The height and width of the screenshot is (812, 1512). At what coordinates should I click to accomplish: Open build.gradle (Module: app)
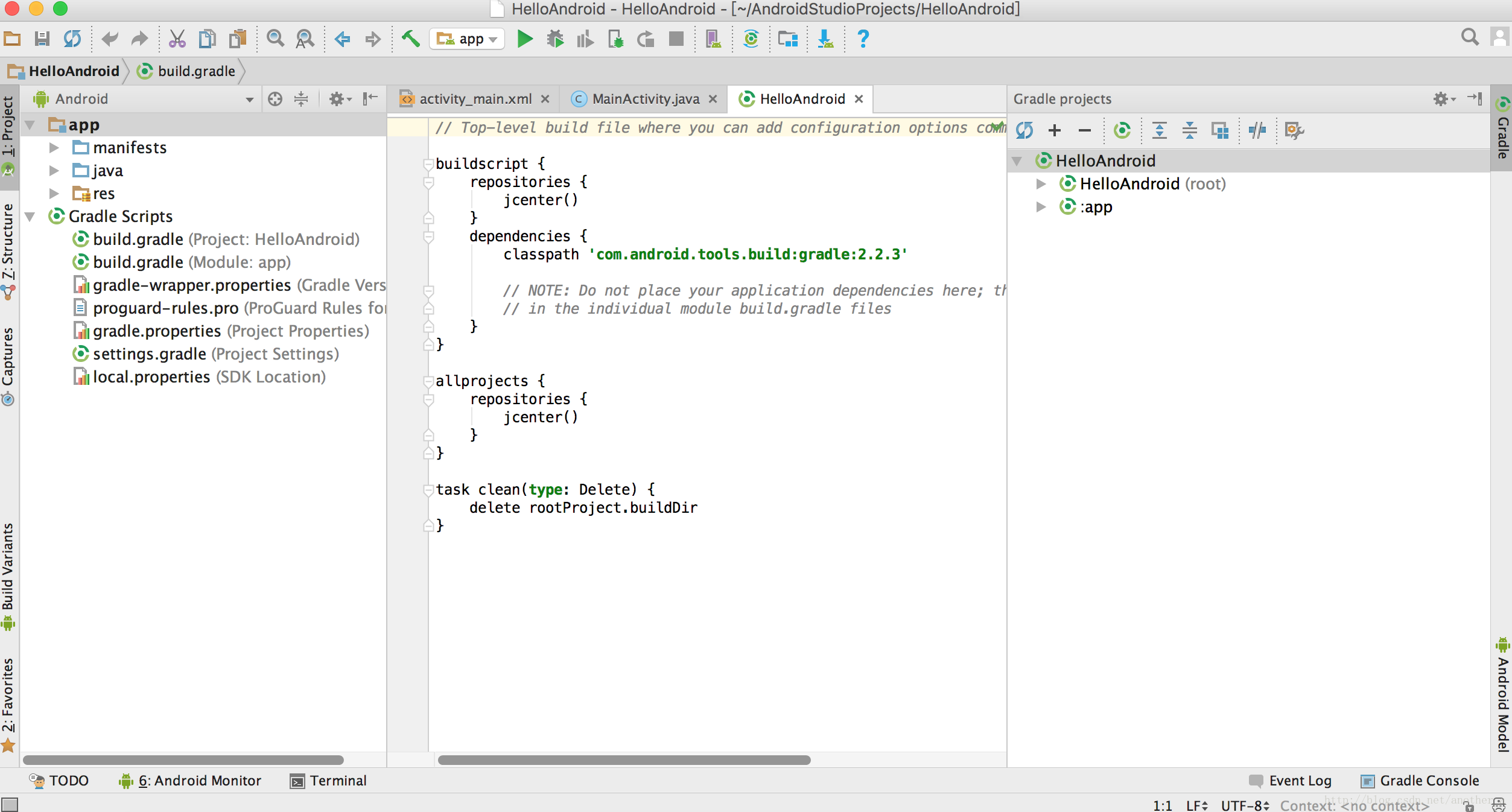pyautogui.click(x=181, y=262)
